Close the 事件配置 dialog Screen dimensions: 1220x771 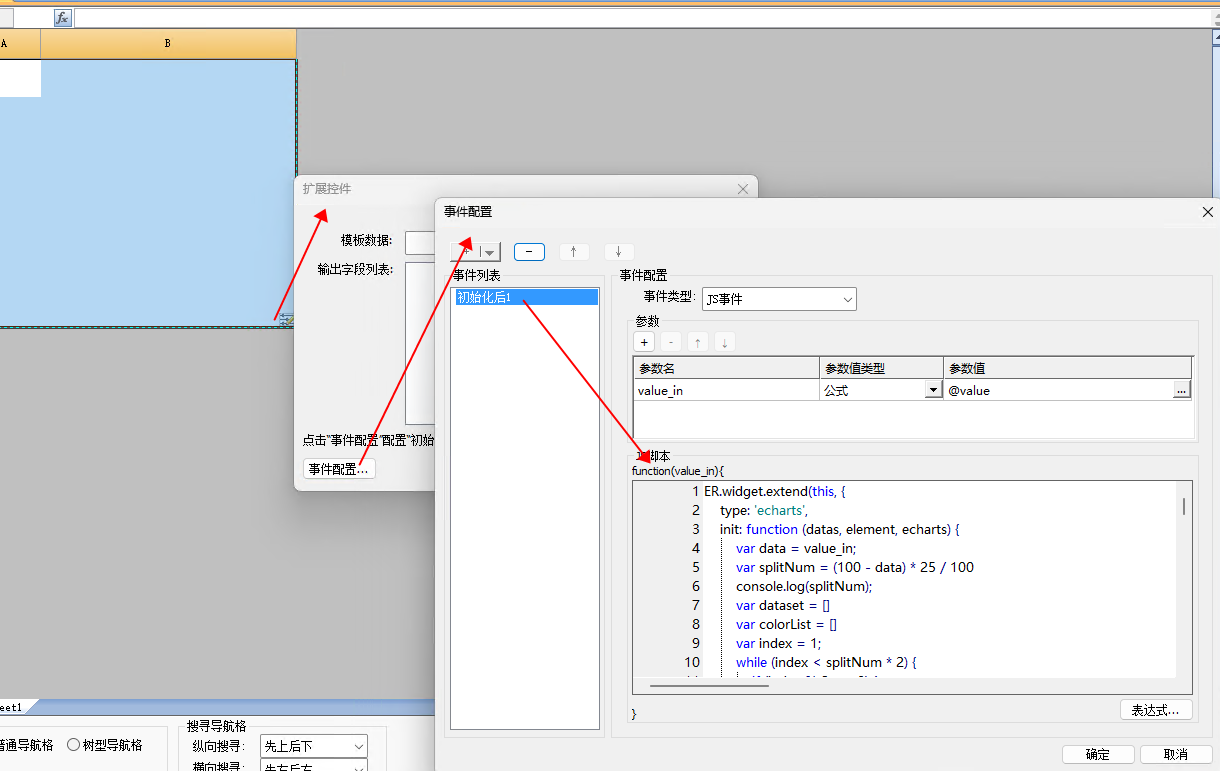[x=1207, y=212]
